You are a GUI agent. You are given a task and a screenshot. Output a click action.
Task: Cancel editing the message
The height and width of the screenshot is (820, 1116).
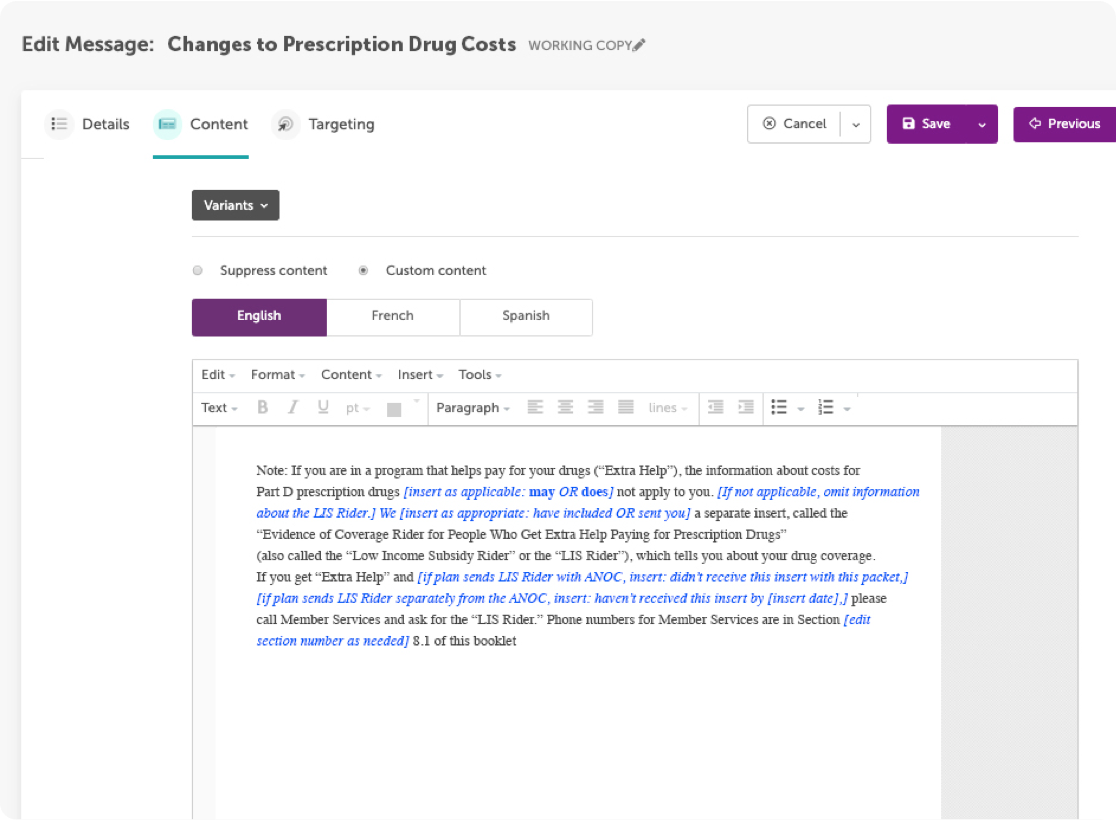795,125
